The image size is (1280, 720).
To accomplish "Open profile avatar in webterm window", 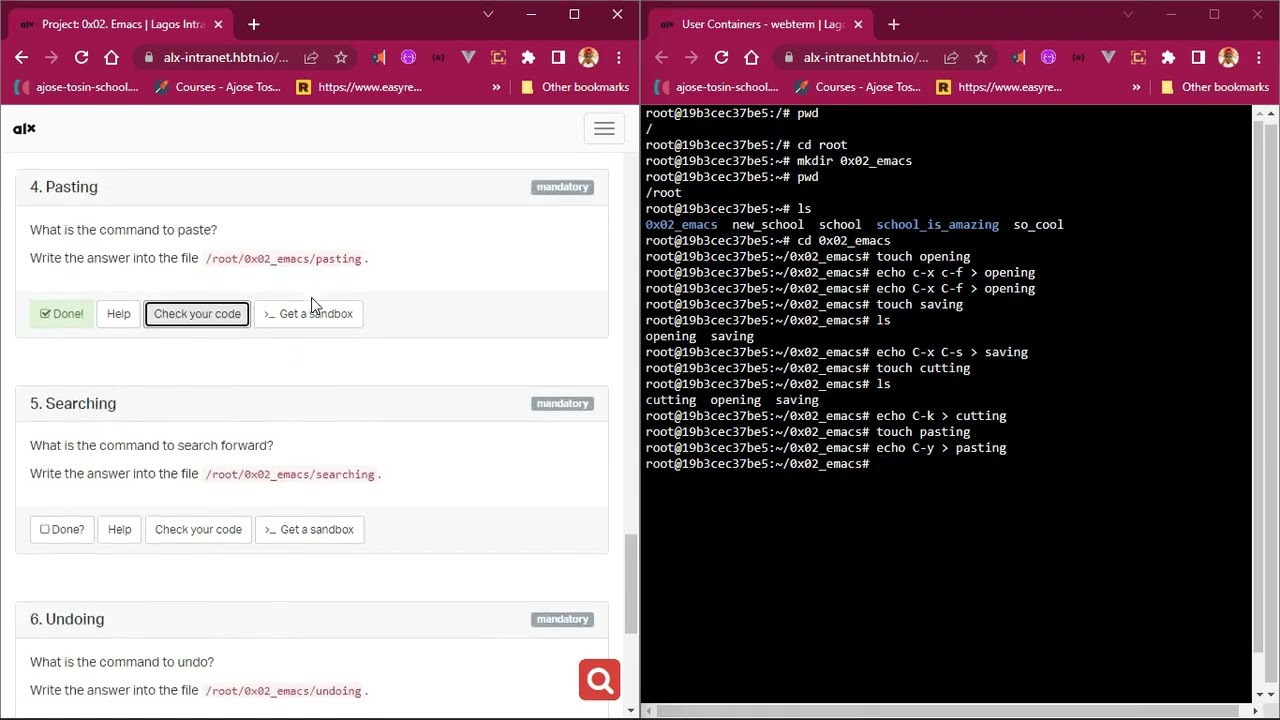I will [1228, 58].
